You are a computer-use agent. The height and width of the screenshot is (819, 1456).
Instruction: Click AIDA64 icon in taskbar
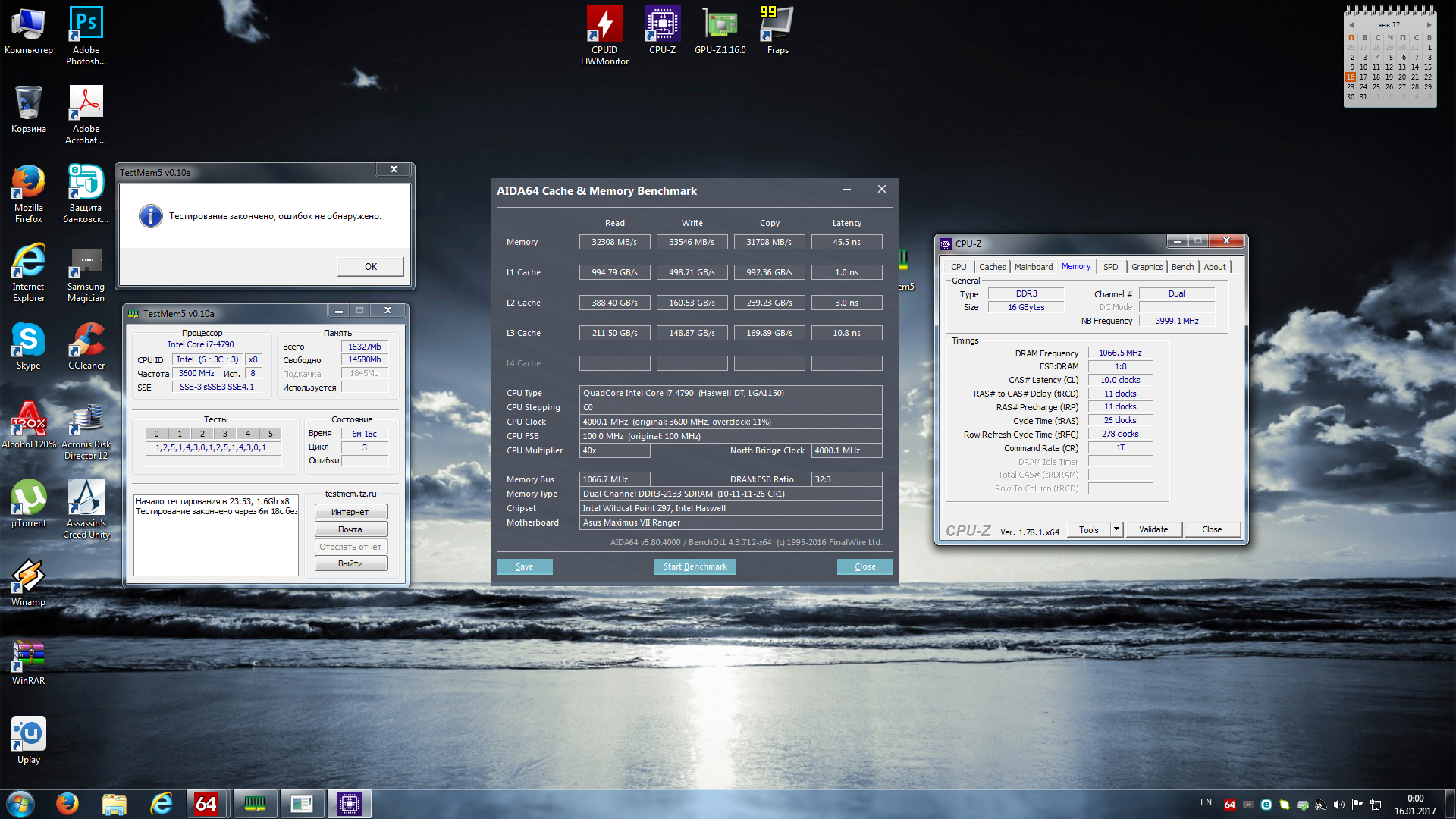click(206, 803)
